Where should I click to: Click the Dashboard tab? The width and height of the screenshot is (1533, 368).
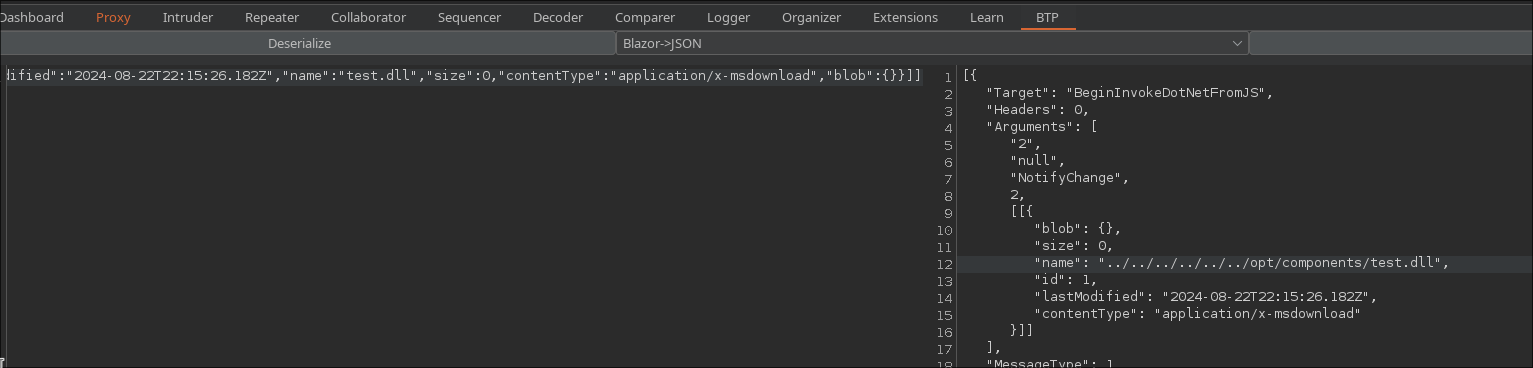32,17
